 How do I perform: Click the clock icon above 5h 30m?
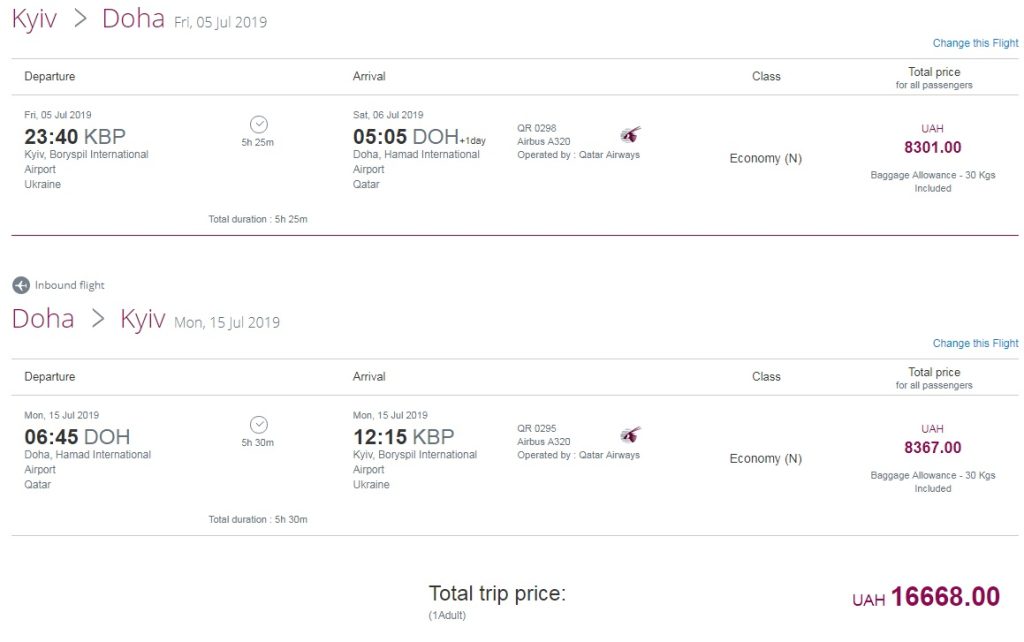point(258,424)
